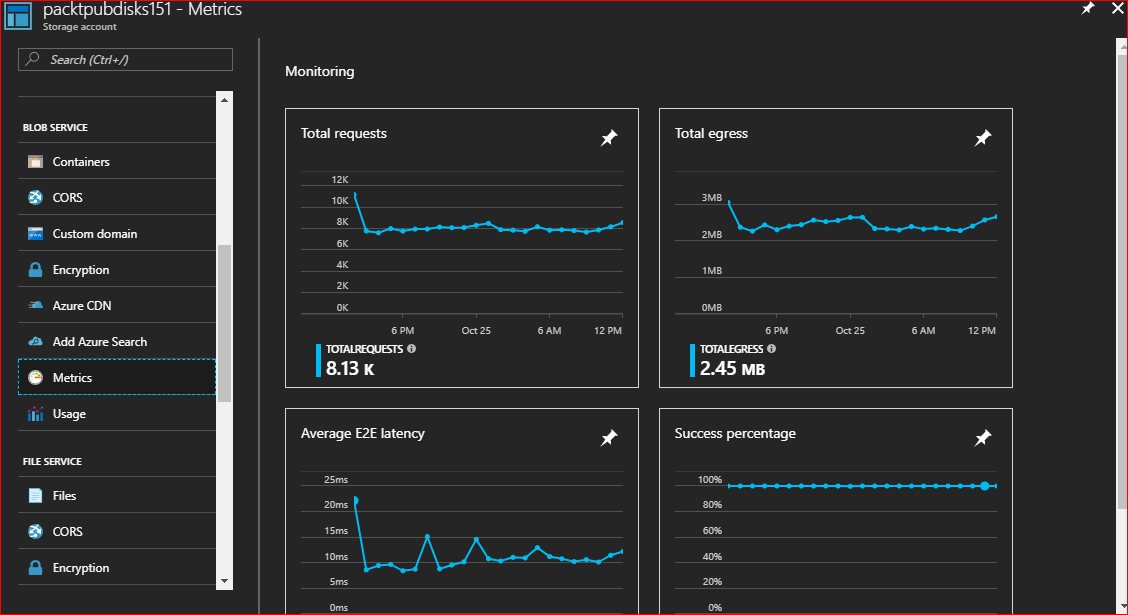Click the storage account icon in header

tap(18, 16)
